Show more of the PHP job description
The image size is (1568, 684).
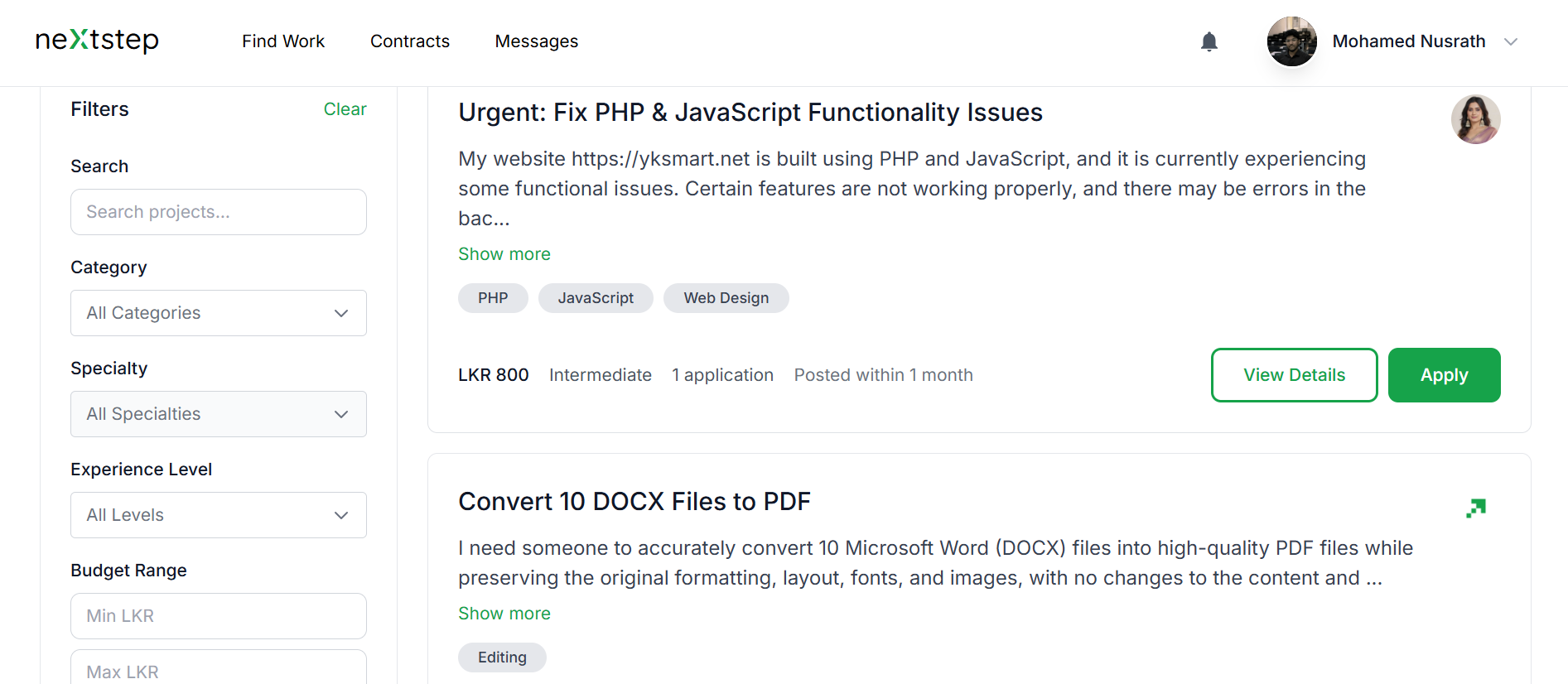point(504,254)
